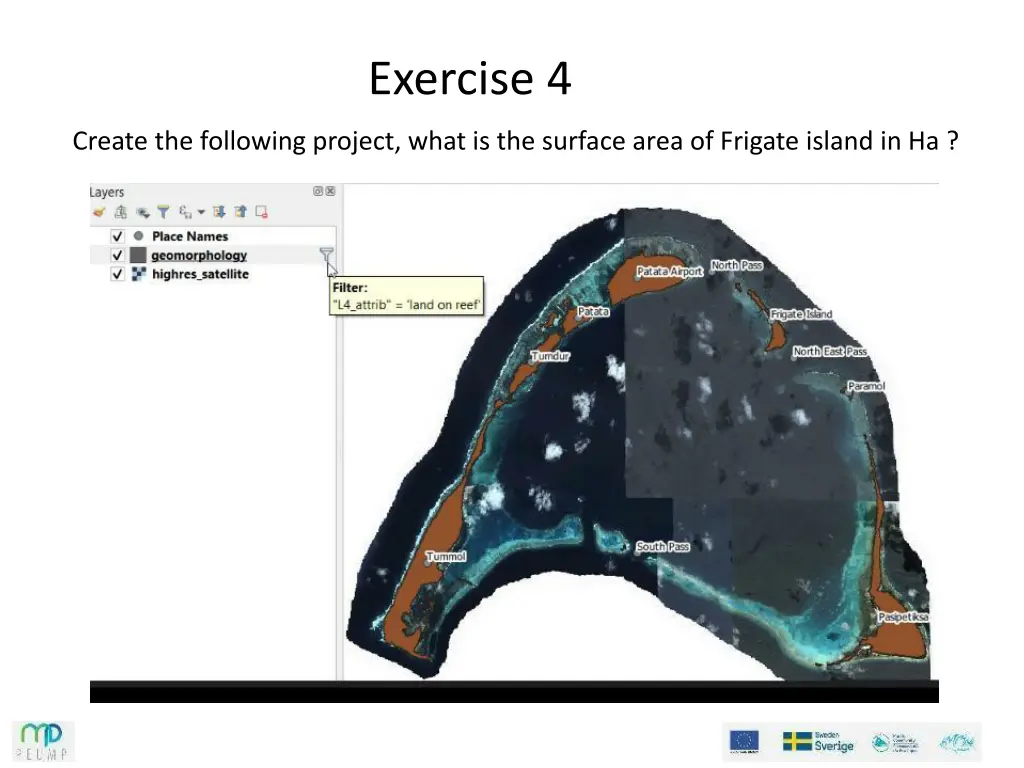This screenshot has width=1024, height=768.
Task: Click the North Pass map label
Action: (x=737, y=265)
